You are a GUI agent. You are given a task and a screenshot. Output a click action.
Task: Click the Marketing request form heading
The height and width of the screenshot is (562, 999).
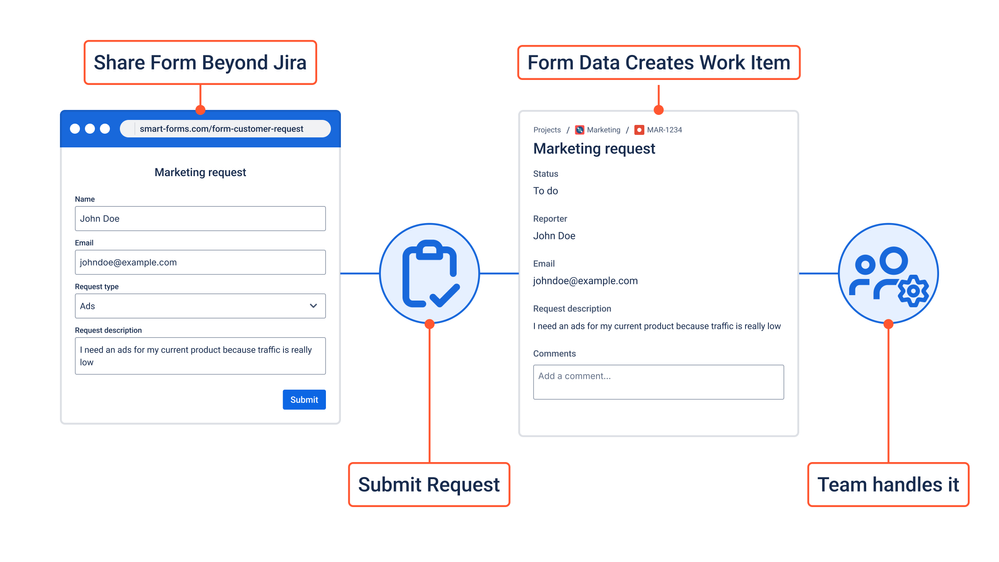(200, 172)
